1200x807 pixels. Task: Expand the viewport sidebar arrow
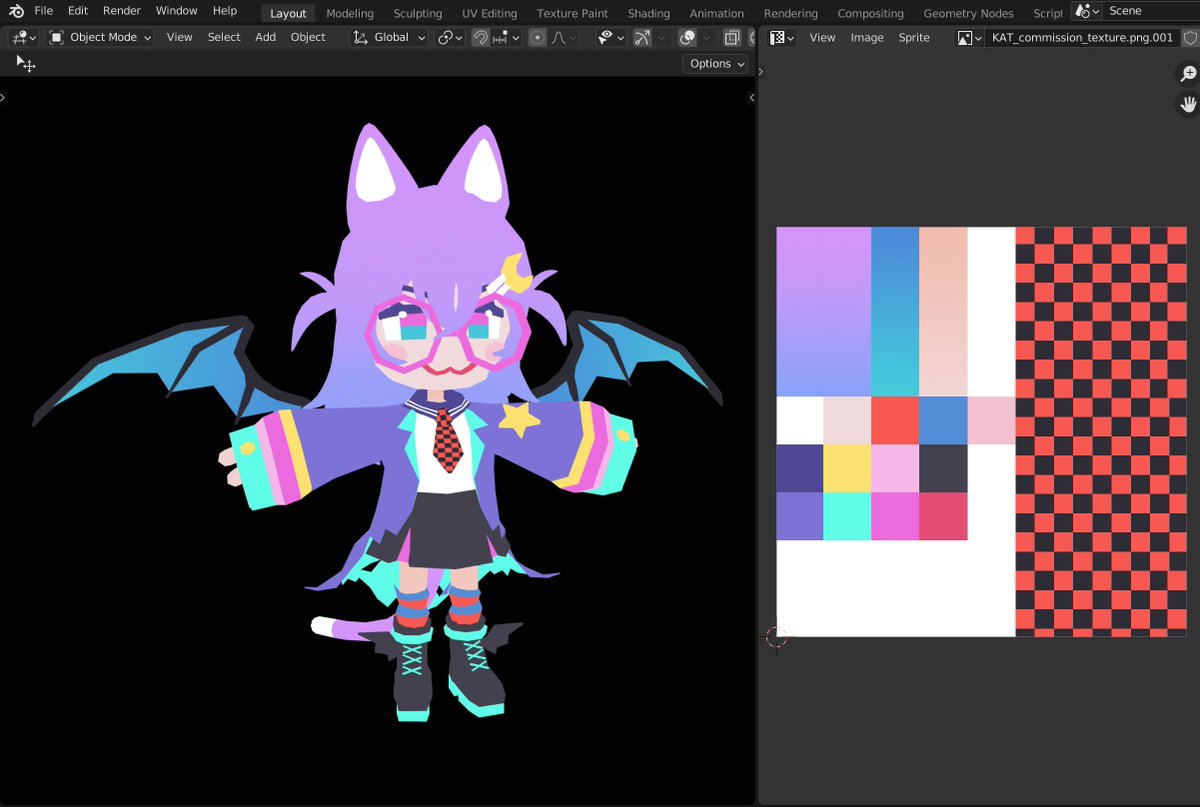click(x=752, y=97)
